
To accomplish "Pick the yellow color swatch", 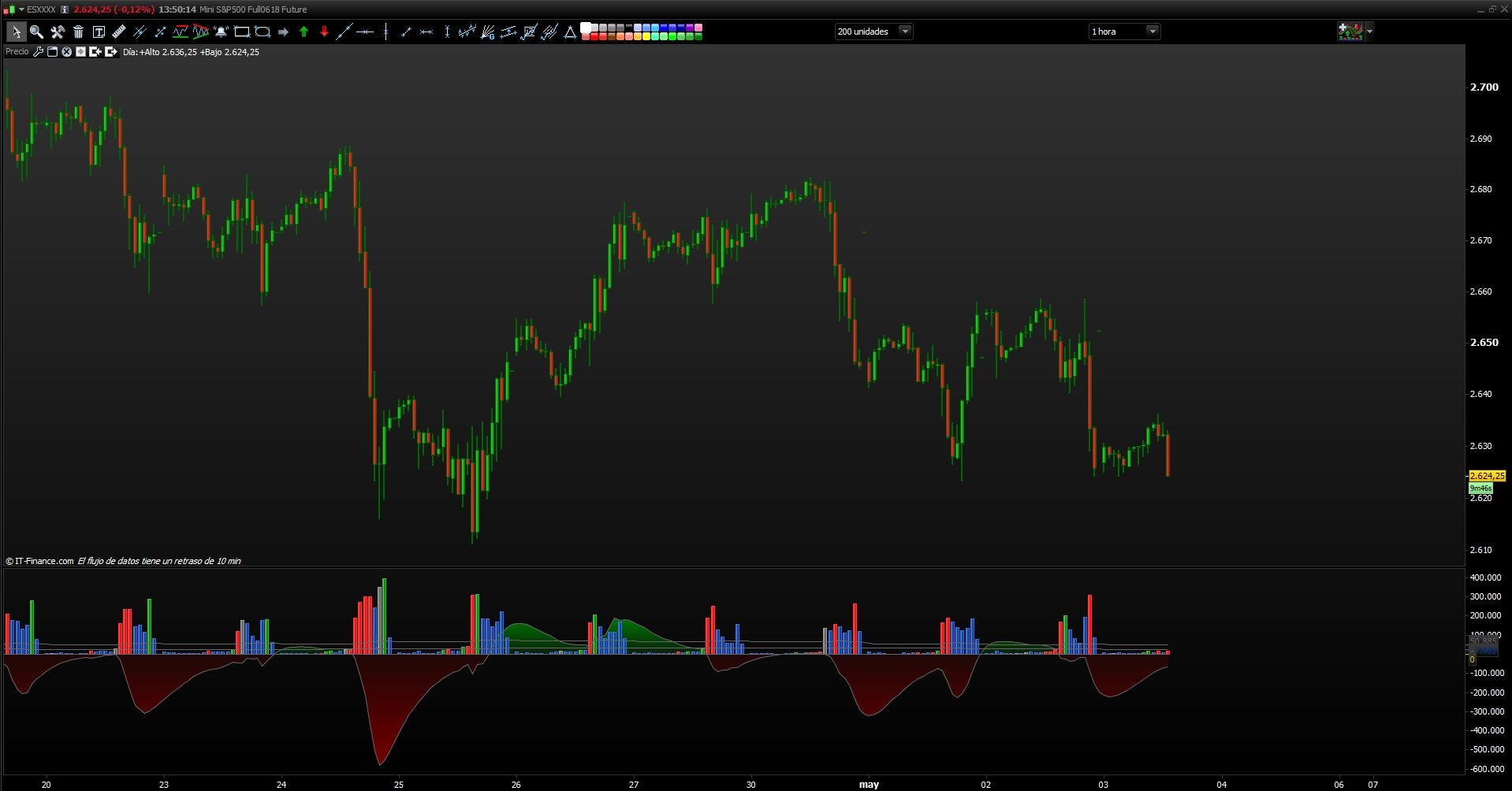I will tap(646, 36).
